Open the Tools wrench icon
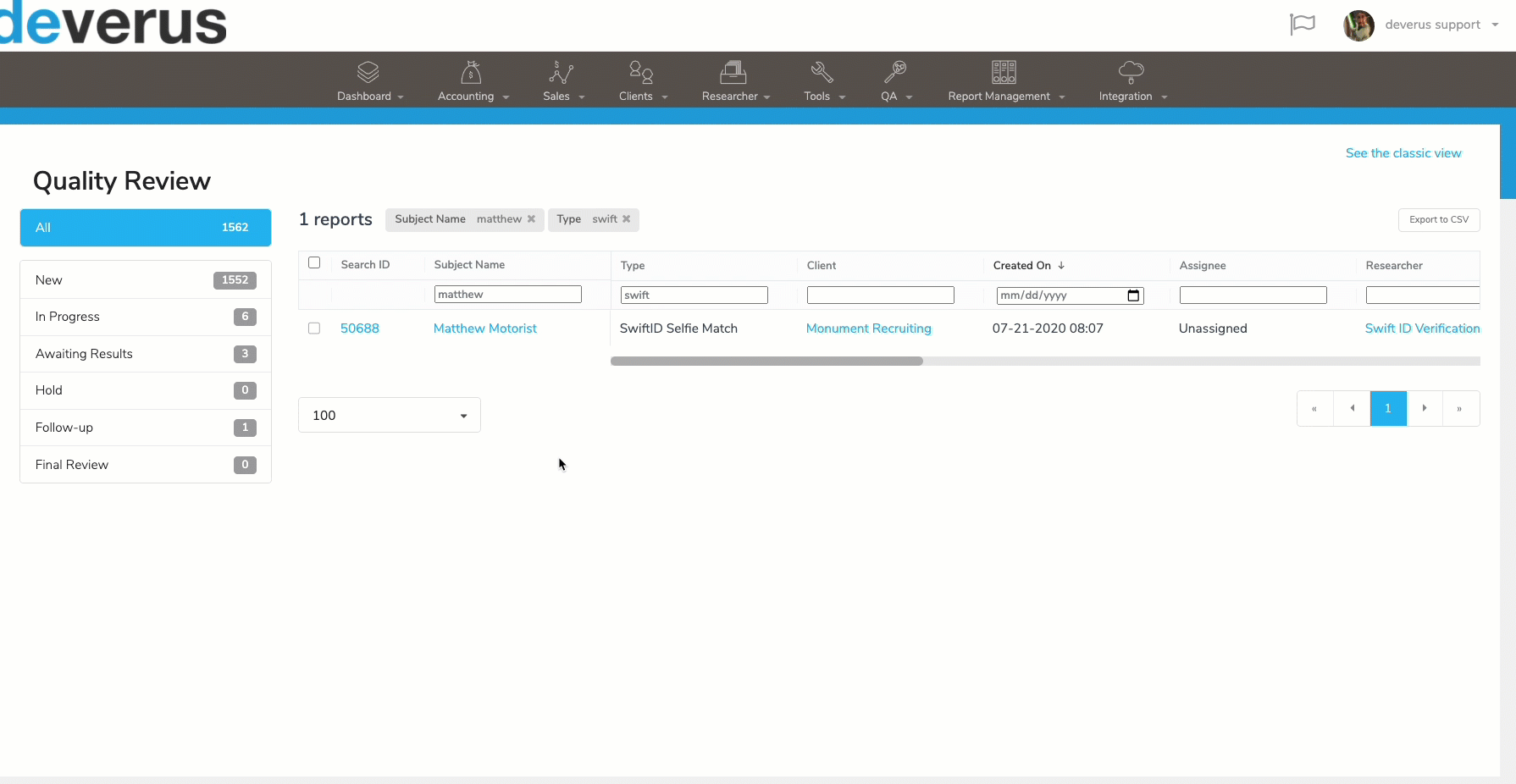The width and height of the screenshot is (1516, 784). point(822,72)
